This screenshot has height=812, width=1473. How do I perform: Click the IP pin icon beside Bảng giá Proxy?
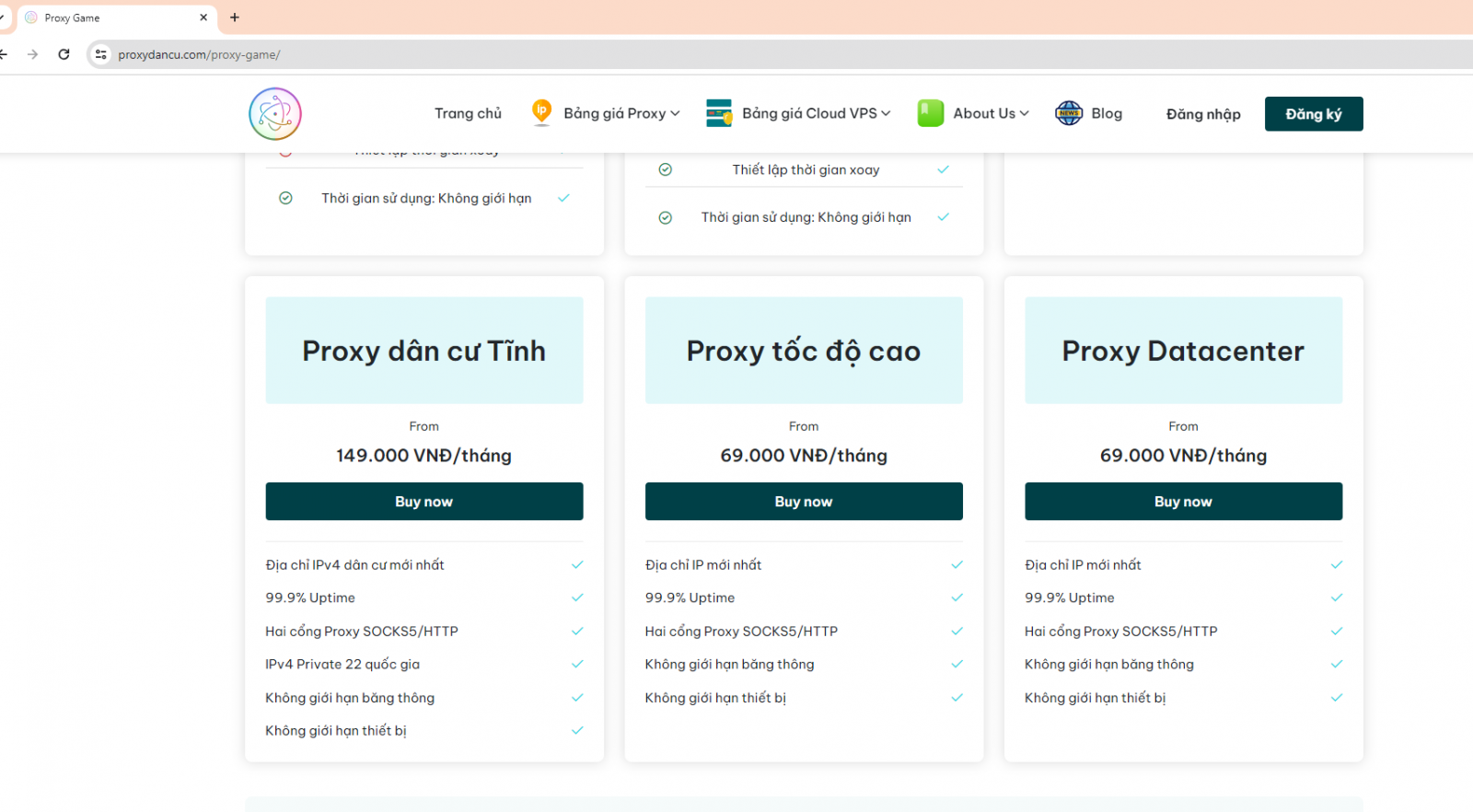coord(541,112)
